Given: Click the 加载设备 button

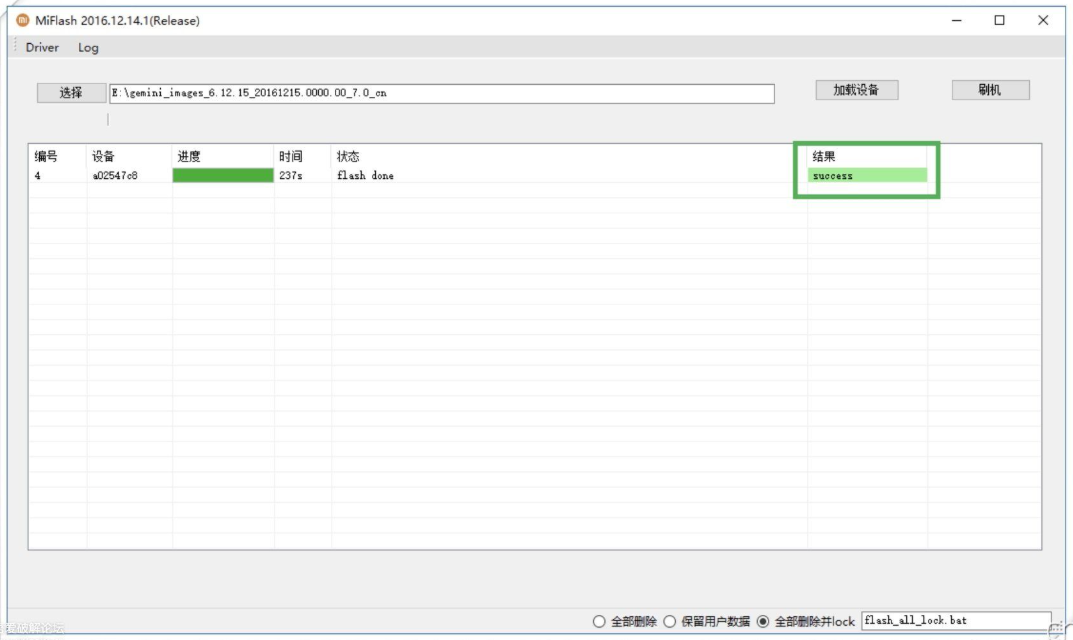Looking at the screenshot, I should [856, 90].
